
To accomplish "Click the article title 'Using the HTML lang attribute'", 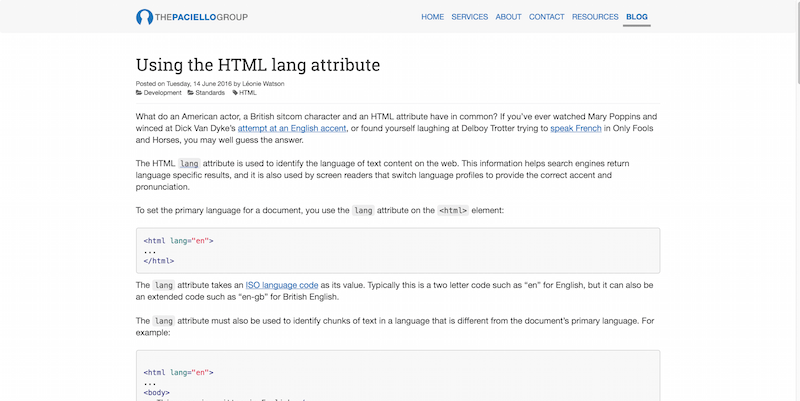I will click(x=258, y=65).
